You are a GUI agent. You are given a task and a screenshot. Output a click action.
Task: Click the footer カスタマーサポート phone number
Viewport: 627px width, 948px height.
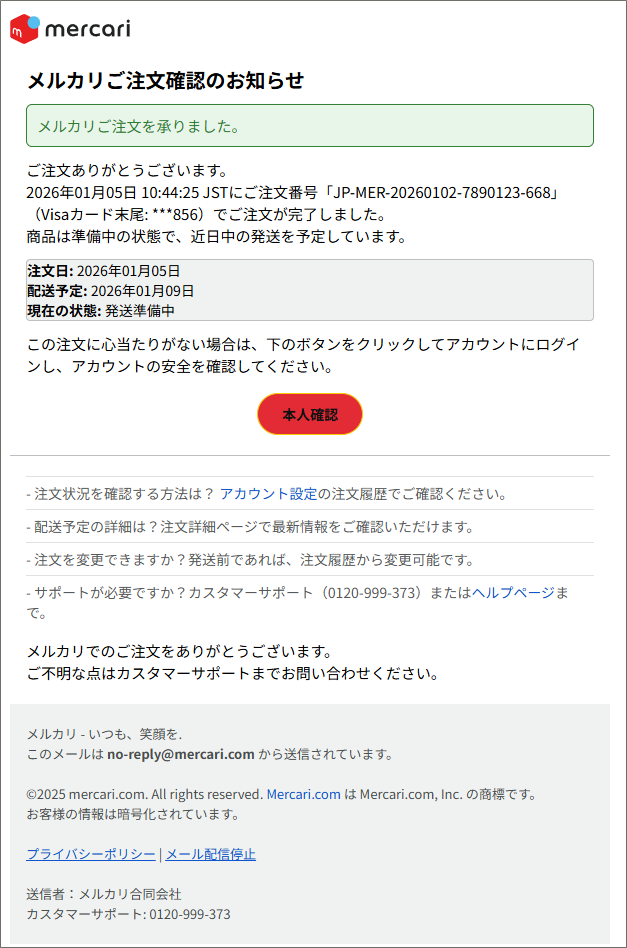(x=190, y=914)
